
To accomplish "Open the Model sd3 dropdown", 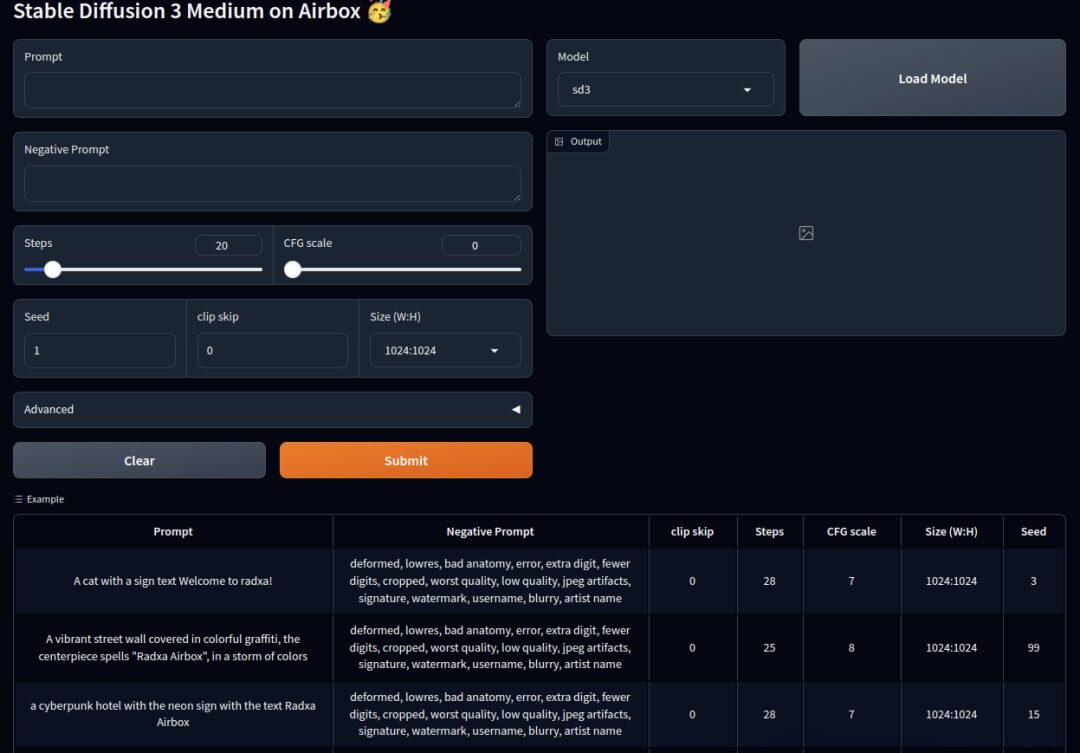I will tap(665, 90).
